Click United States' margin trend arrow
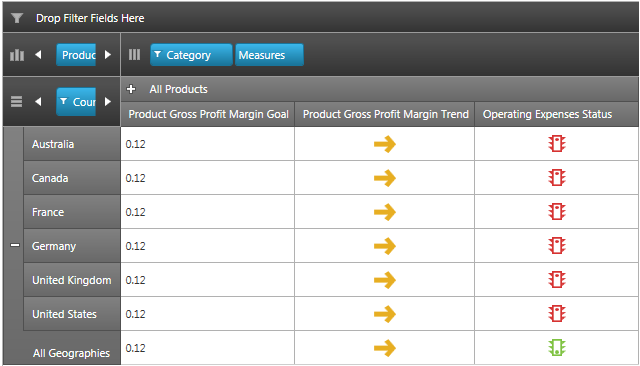The width and height of the screenshot is (640, 366). 384,314
